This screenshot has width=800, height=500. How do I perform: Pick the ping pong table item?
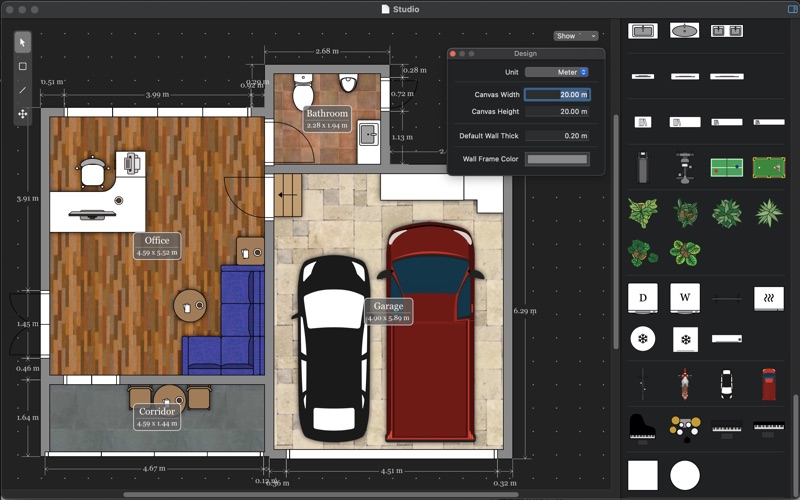click(726, 167)
